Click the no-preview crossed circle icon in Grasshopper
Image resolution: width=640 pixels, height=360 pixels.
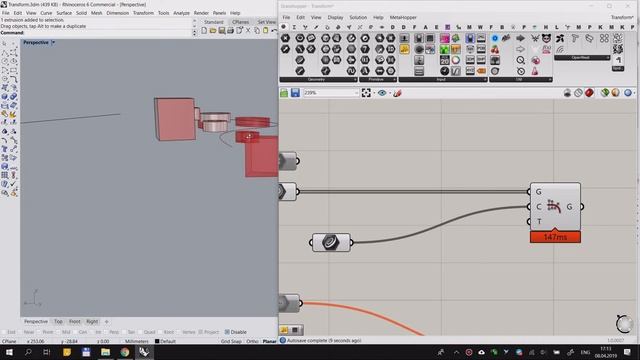coord(578,93)
